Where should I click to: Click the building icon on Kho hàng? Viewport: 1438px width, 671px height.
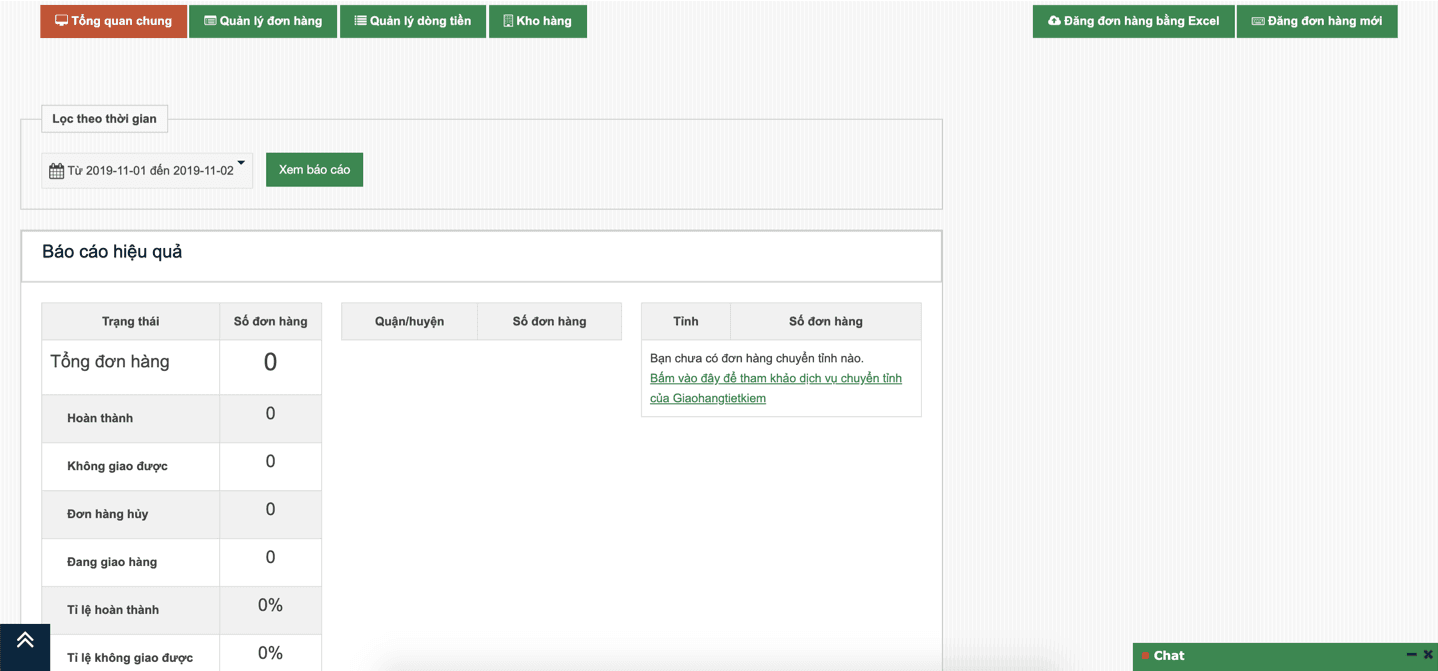[x=508, y=21]
